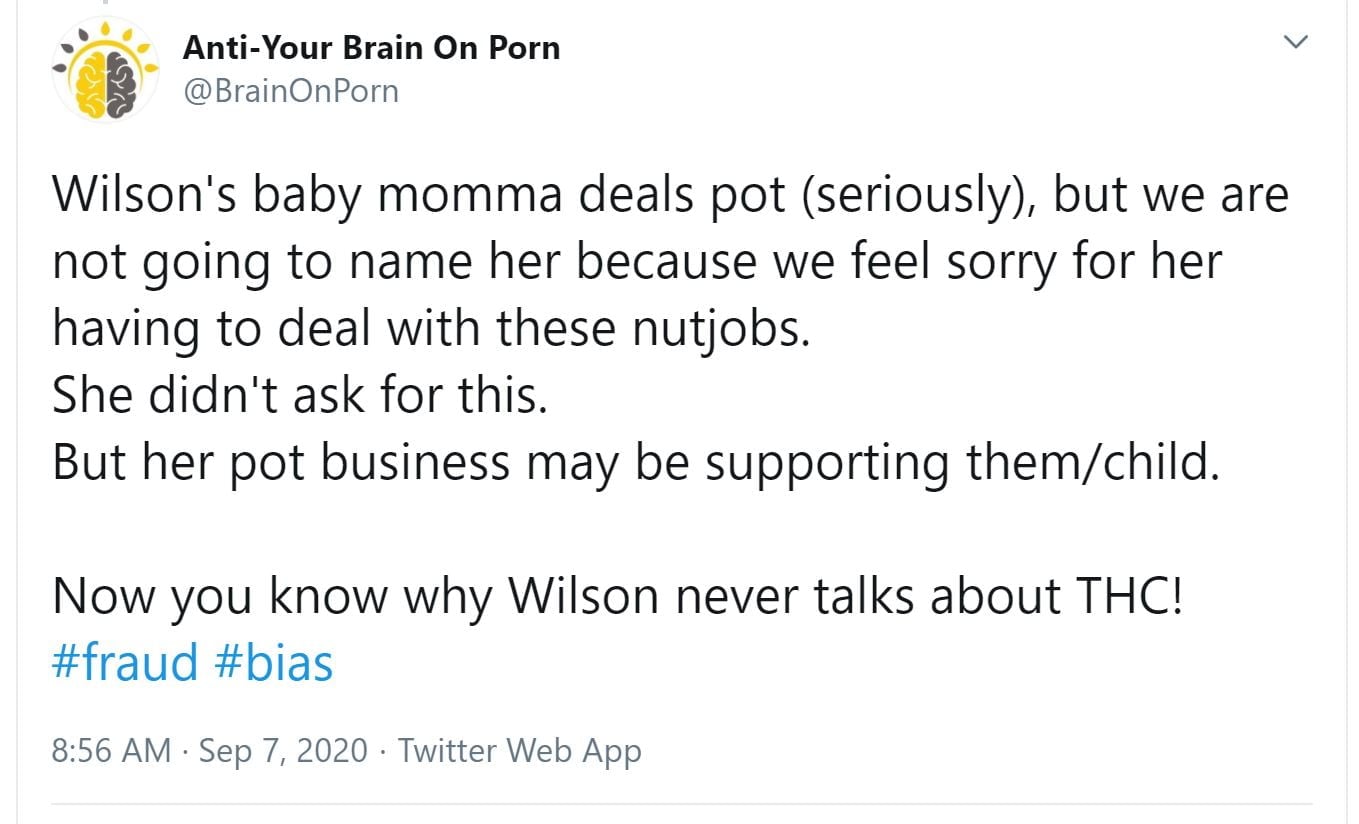Click the Sep 7, 2020 date

(x=283, y=750)
